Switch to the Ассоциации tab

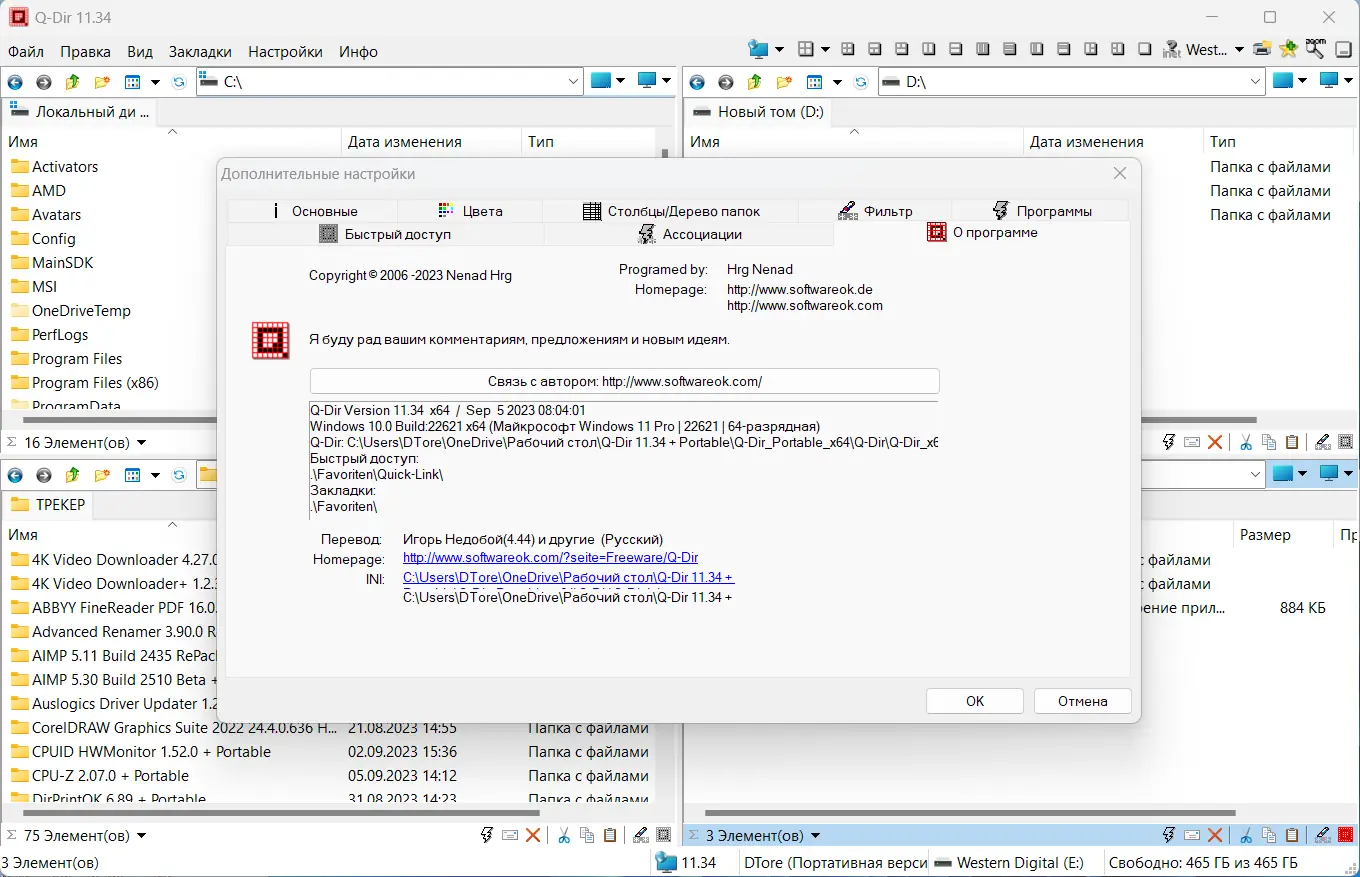(689, 234)
